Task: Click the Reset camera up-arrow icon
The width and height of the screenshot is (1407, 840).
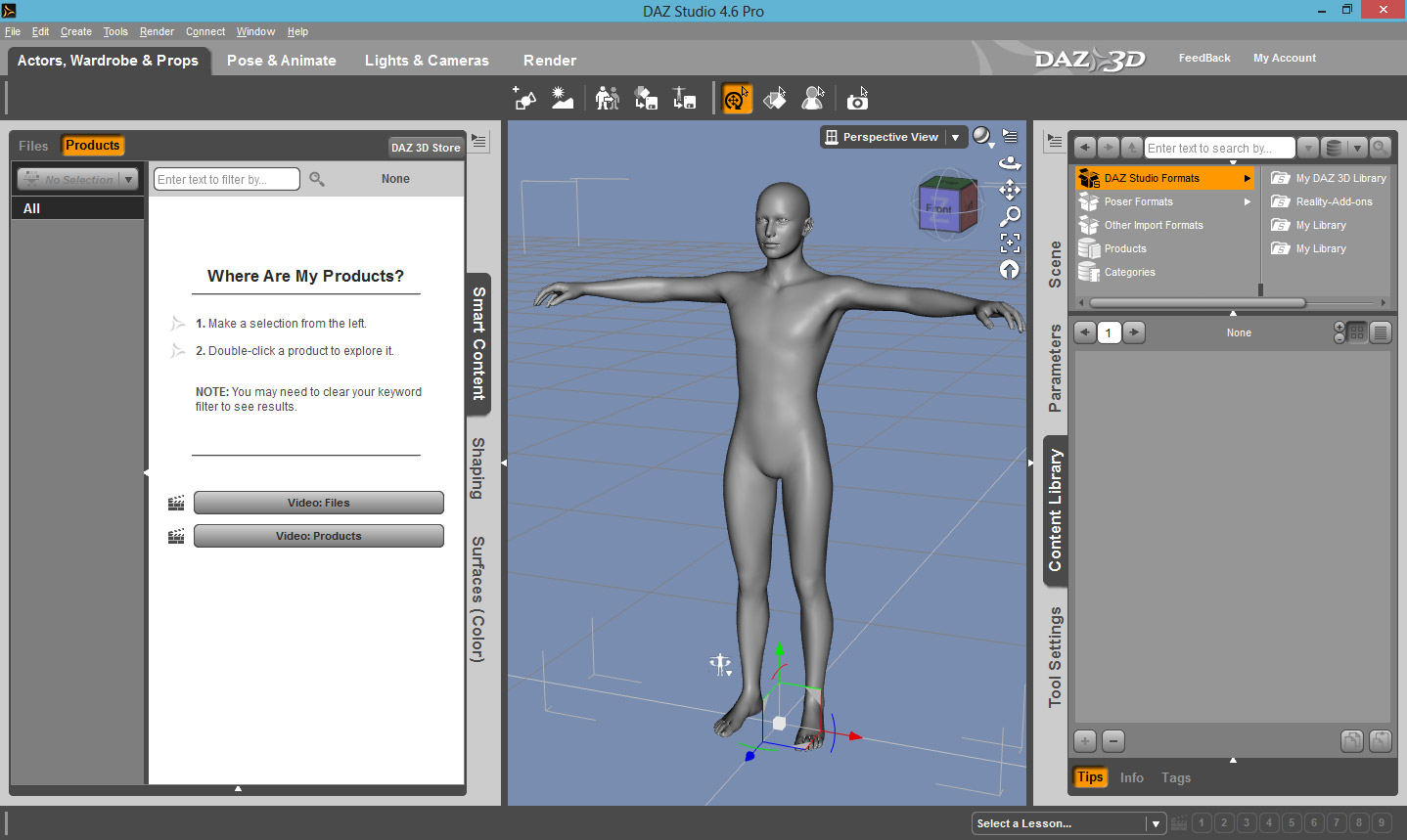Action: pos(1010,269)
